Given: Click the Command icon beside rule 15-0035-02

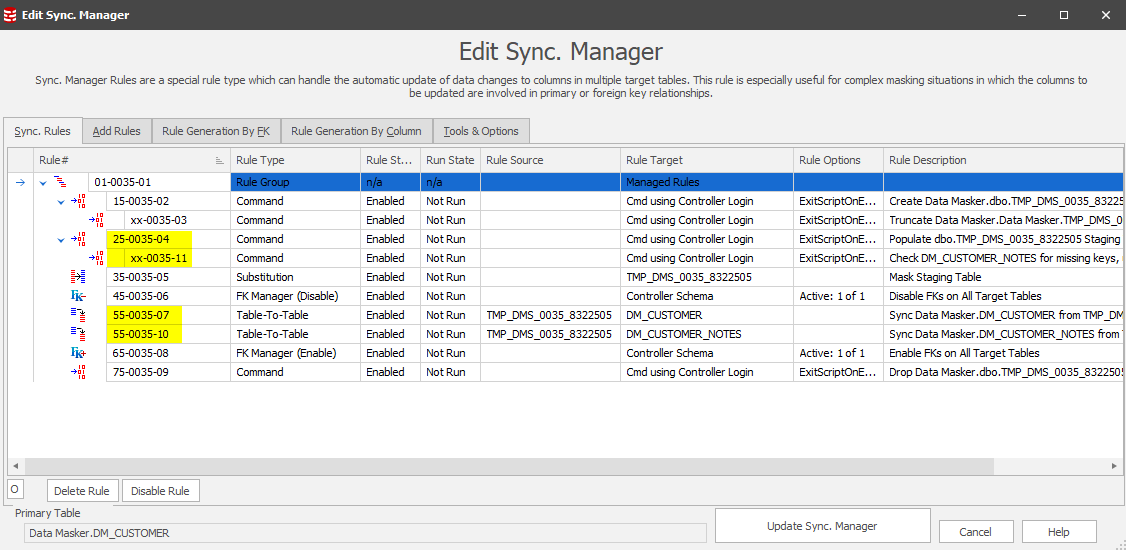Looking at the screenshot, I should click(x=79, y=201).
